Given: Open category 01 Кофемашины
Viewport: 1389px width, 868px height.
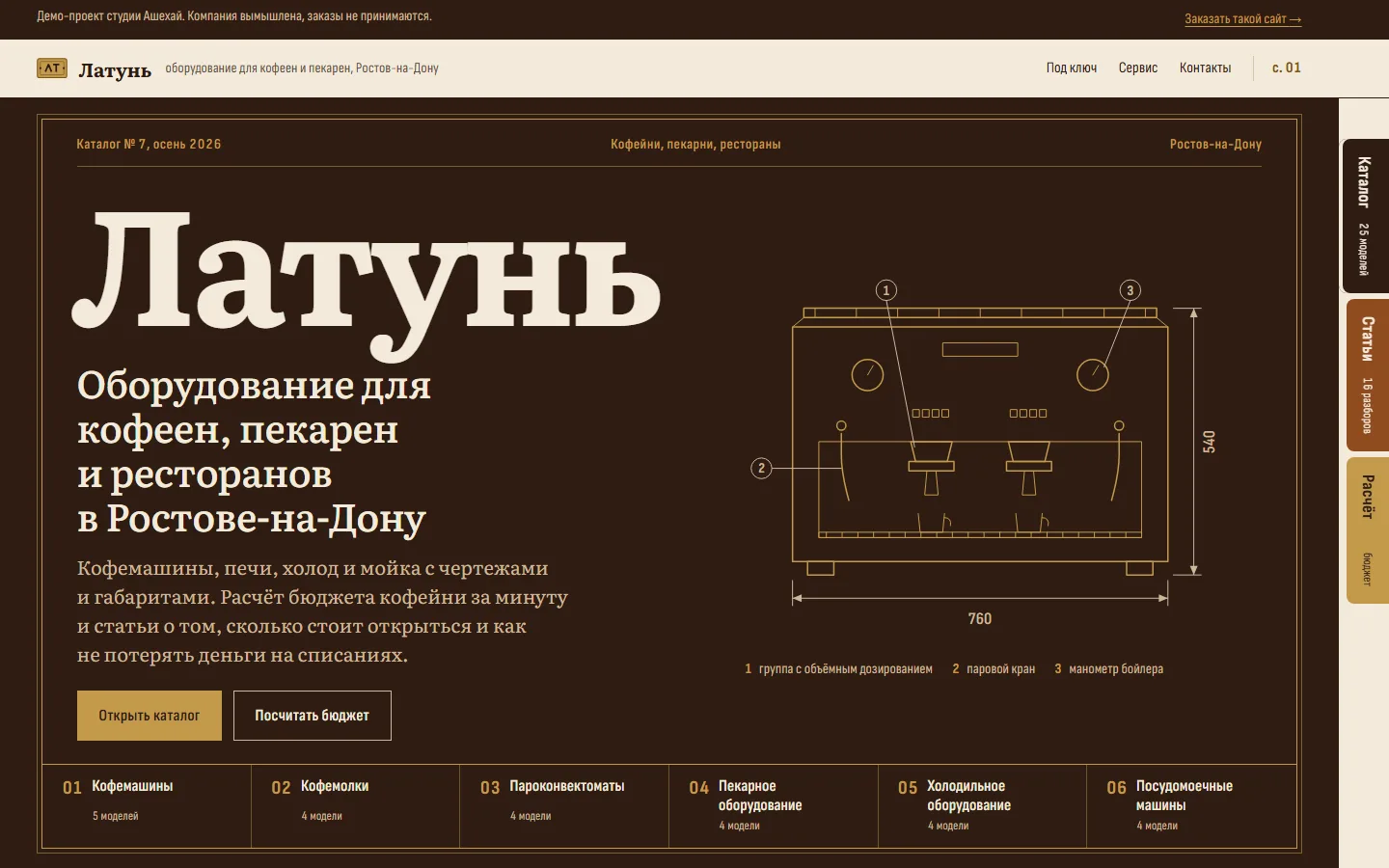Looking at the screenshot, I should click(x=147, y=806).
